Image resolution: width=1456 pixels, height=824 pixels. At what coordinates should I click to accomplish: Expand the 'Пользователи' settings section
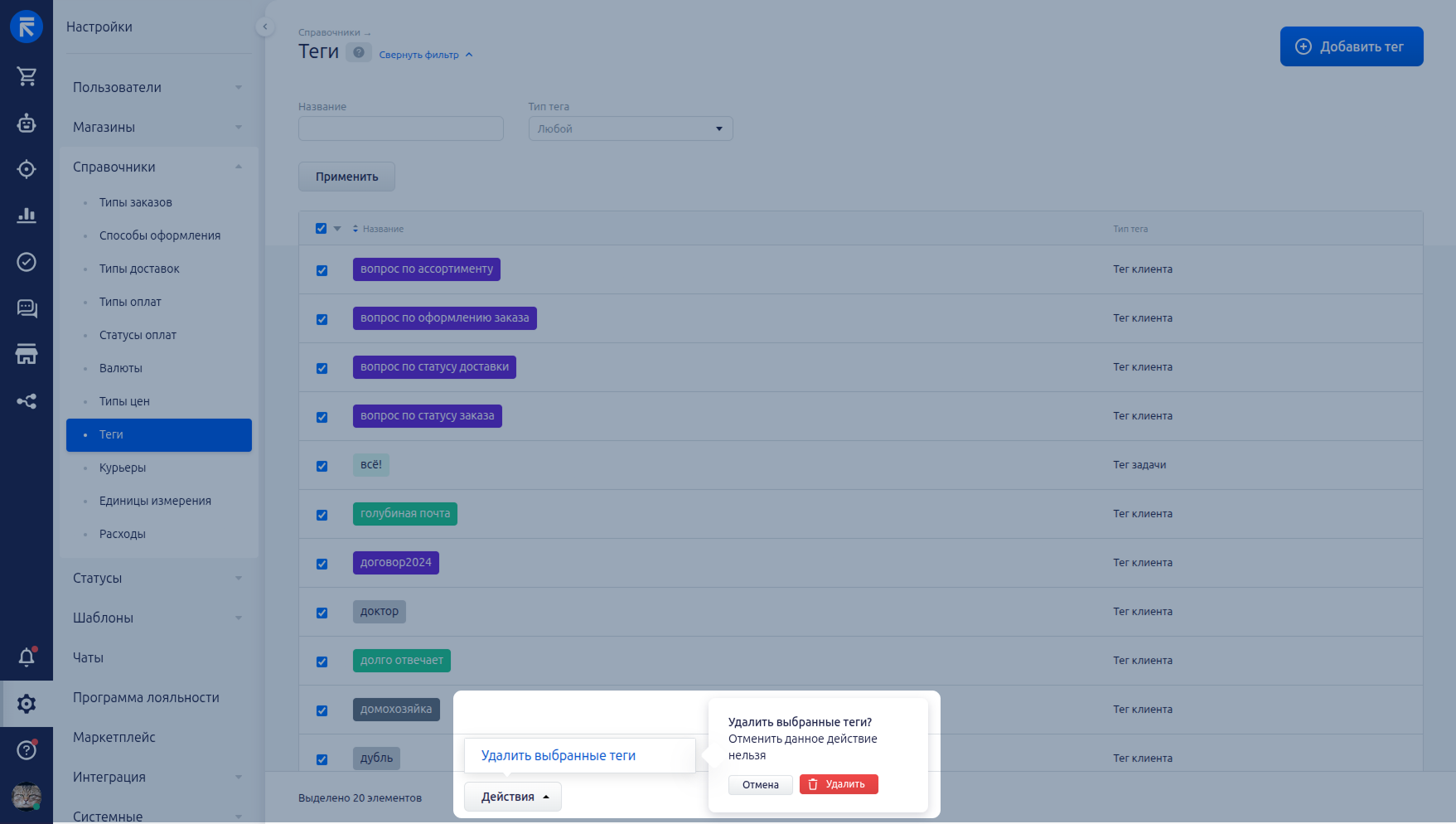click(x=157, y=88)
